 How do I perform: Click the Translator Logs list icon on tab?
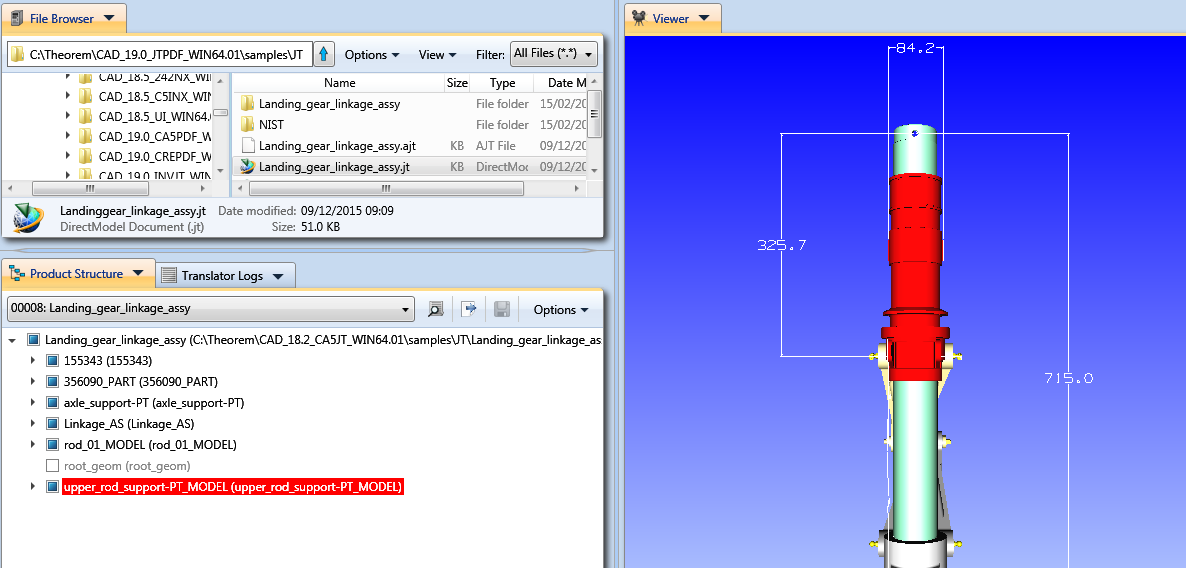(x=169, y=275)
